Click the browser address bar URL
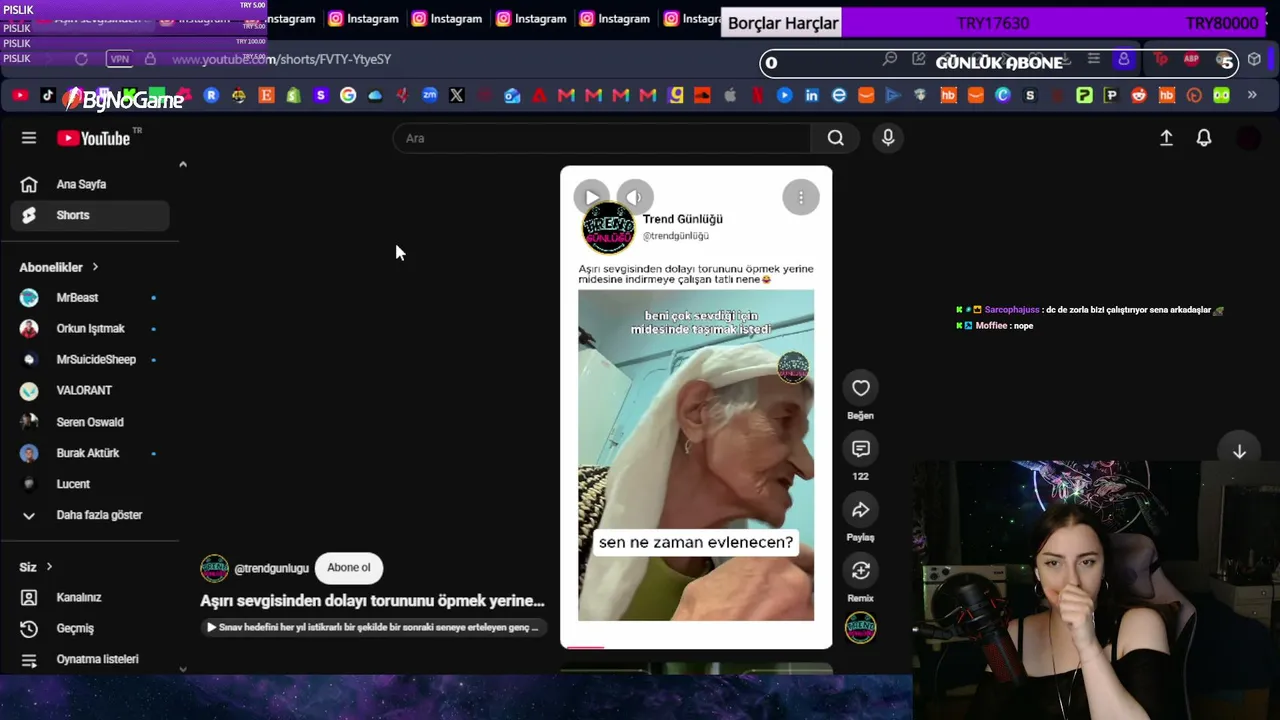This screenshot has height=720, width=1280. coord(281,59)
